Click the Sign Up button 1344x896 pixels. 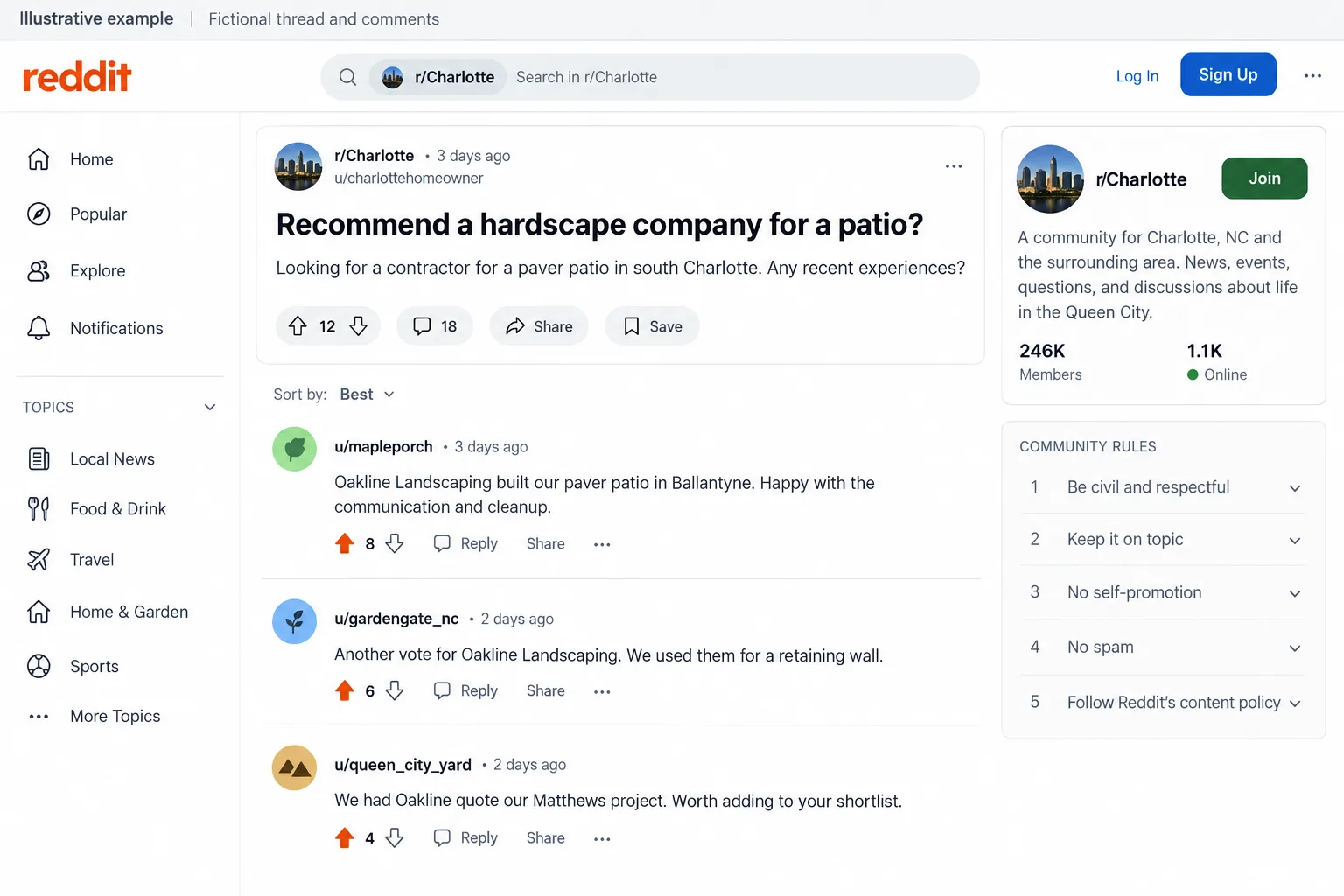point(1228,75)
